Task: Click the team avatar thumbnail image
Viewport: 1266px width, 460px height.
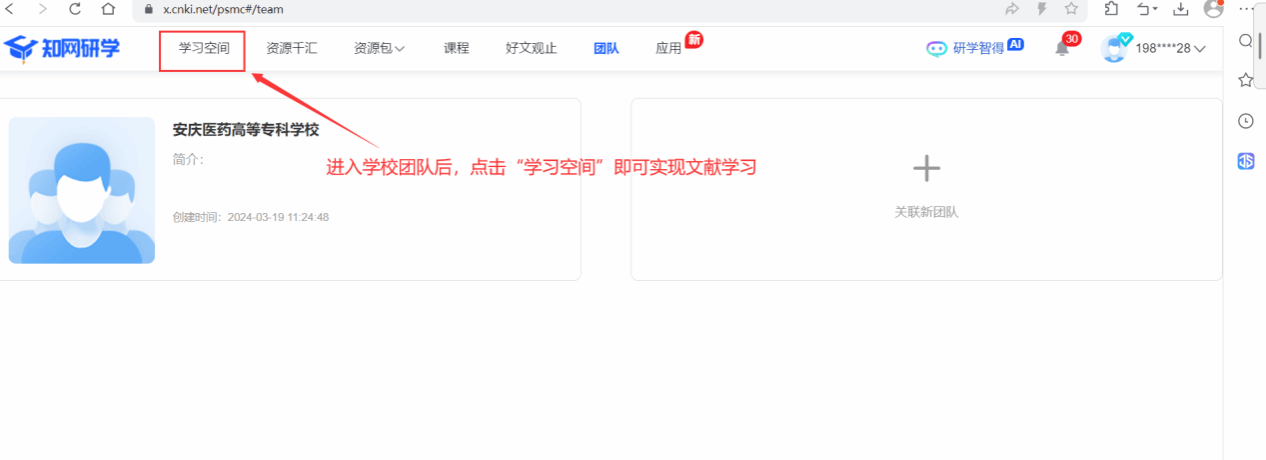Action: (x=82, y=190)
